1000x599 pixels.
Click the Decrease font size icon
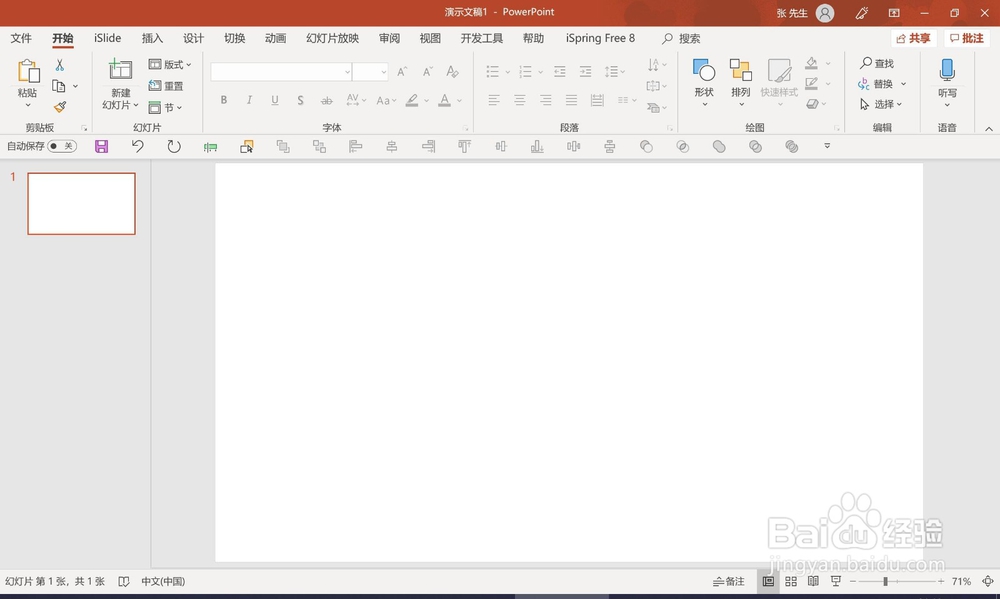click(x=427, y=71)
